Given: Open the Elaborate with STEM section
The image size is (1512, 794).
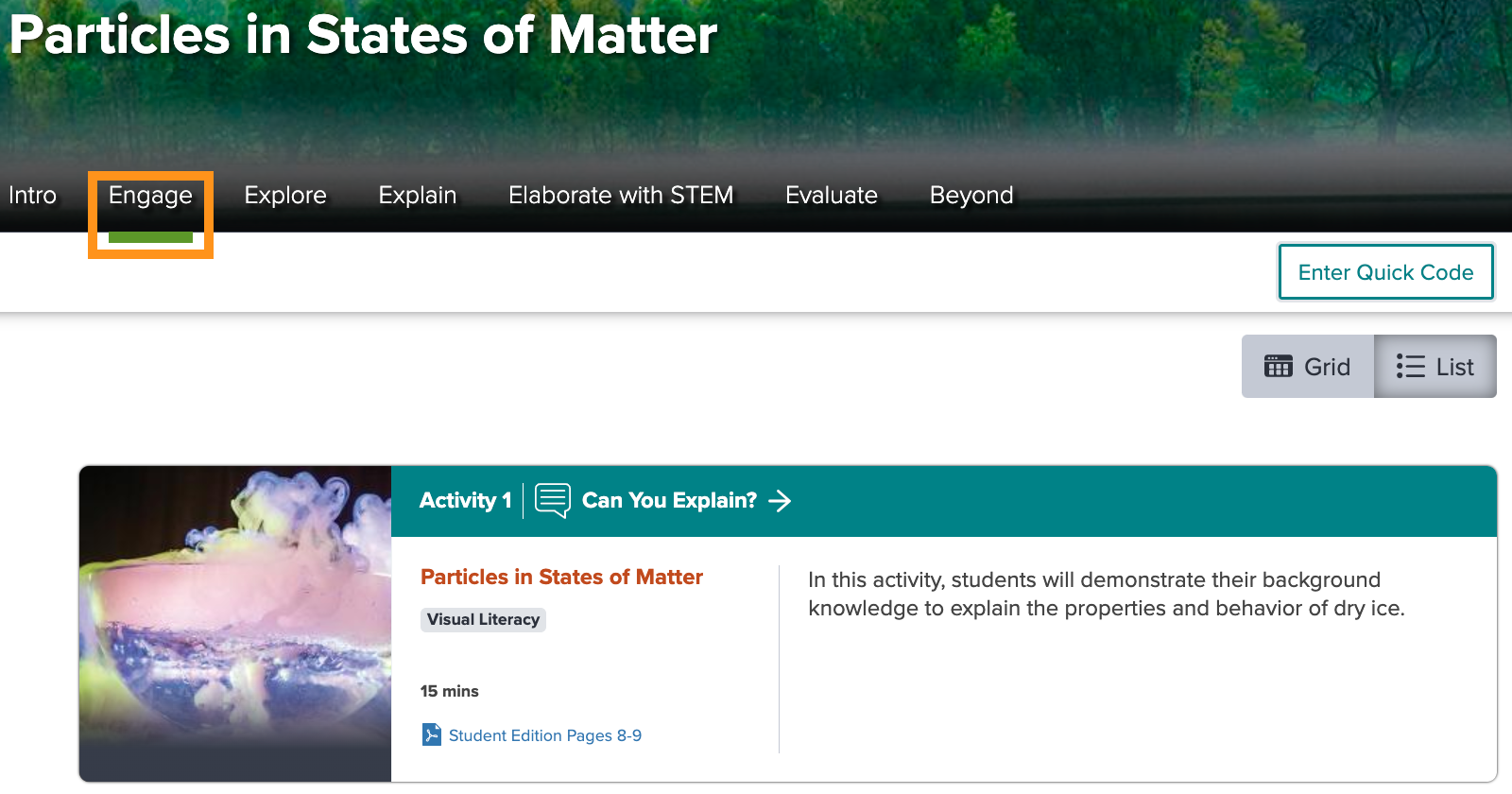Looking at the screenshot, I should [x=620, y=195].
